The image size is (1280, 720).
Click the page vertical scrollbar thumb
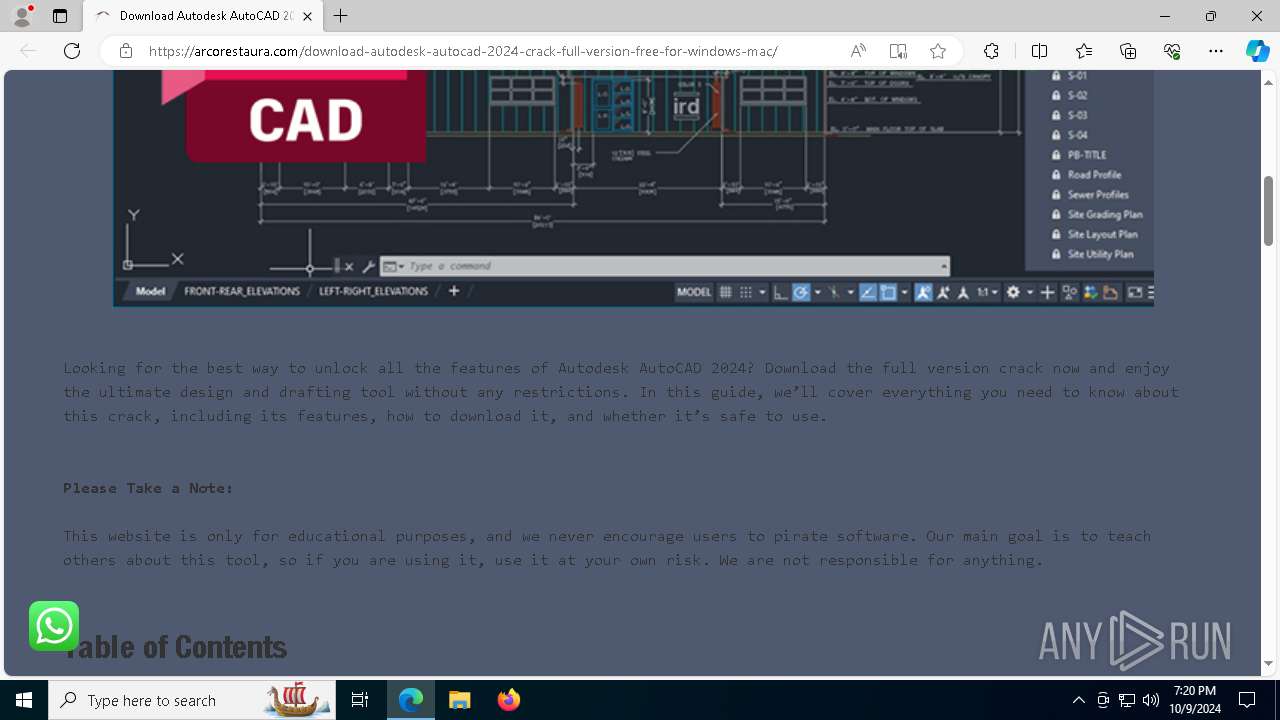pyautogui.click(x=1268, y=210)
